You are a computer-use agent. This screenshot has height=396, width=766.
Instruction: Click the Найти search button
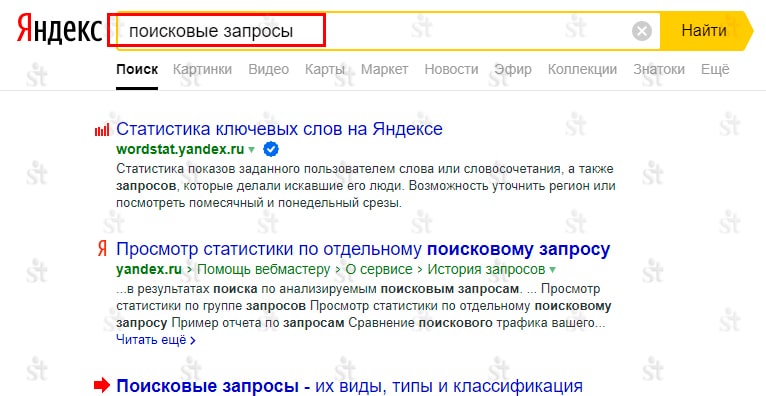point(706,30)
